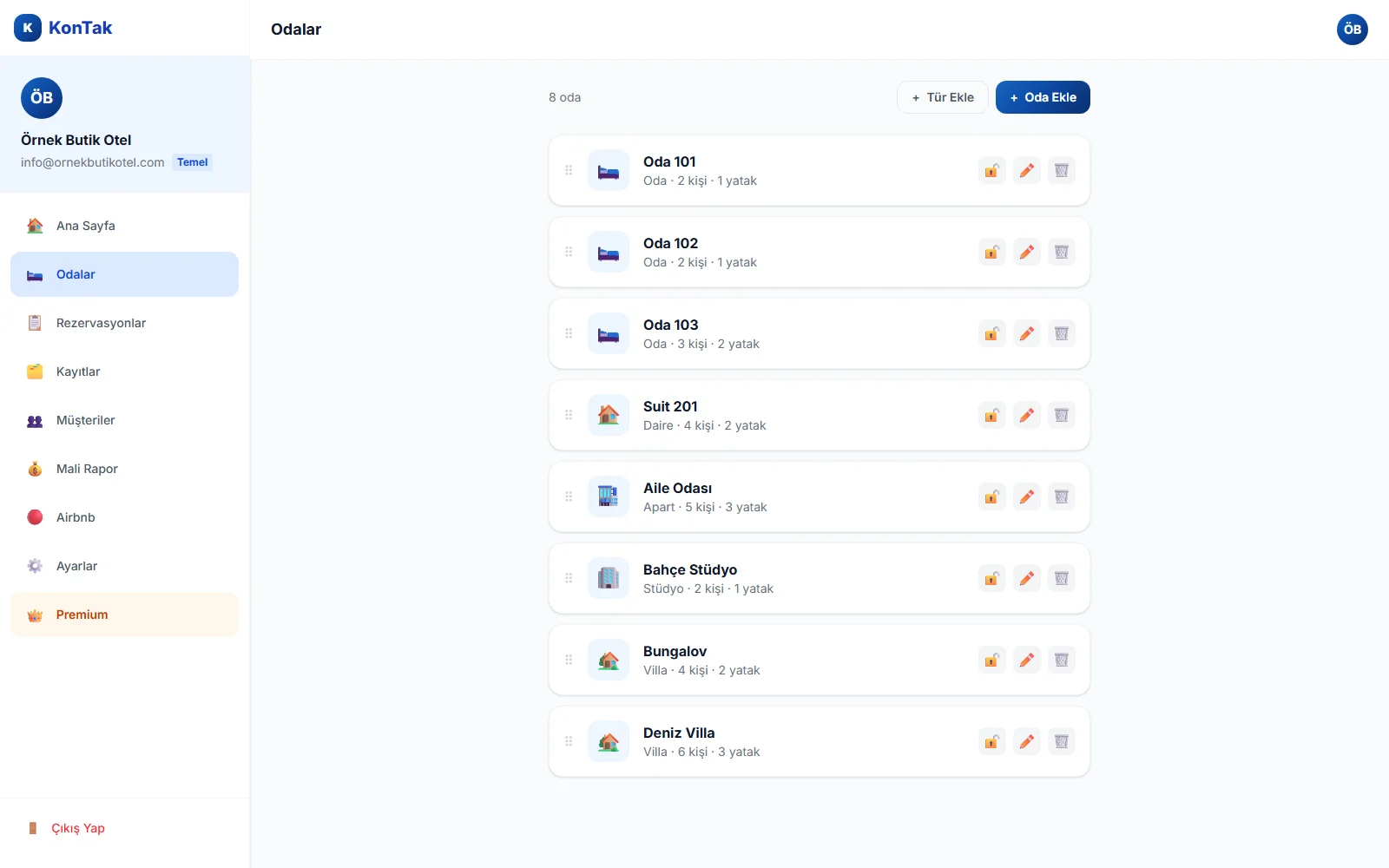Toggle the Suit 201 lock icon

point(992,415)
